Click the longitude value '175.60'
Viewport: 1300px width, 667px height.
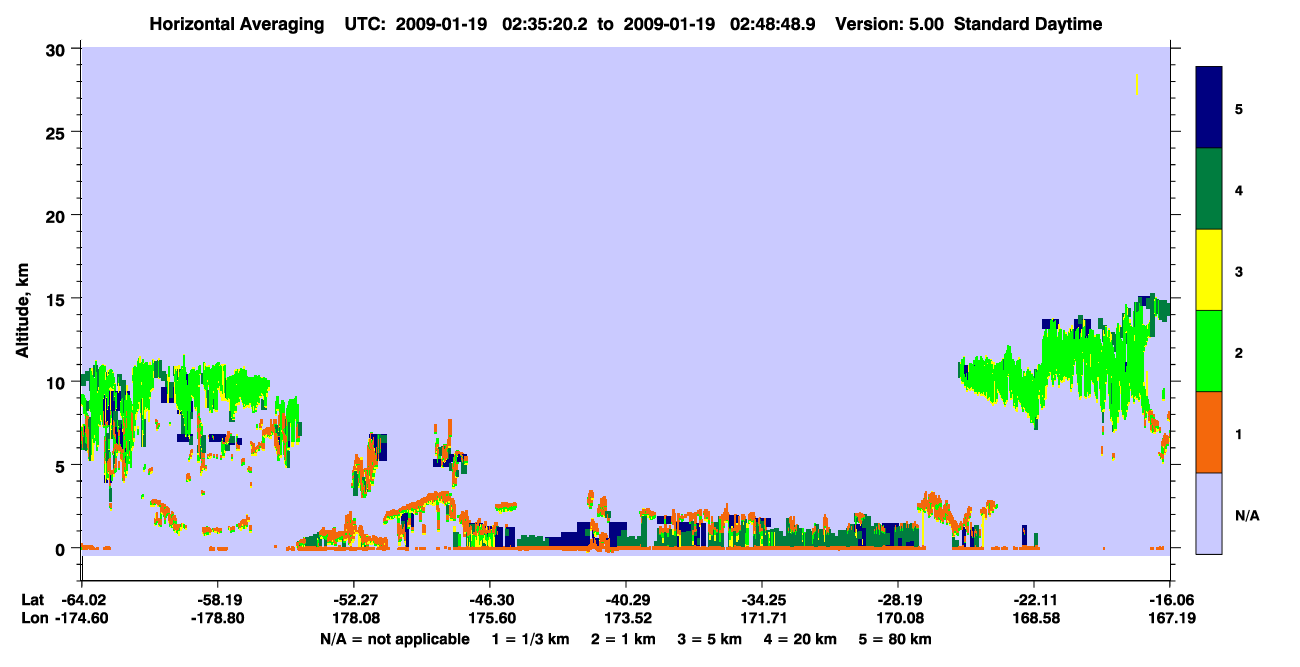[x=490, y=619]
